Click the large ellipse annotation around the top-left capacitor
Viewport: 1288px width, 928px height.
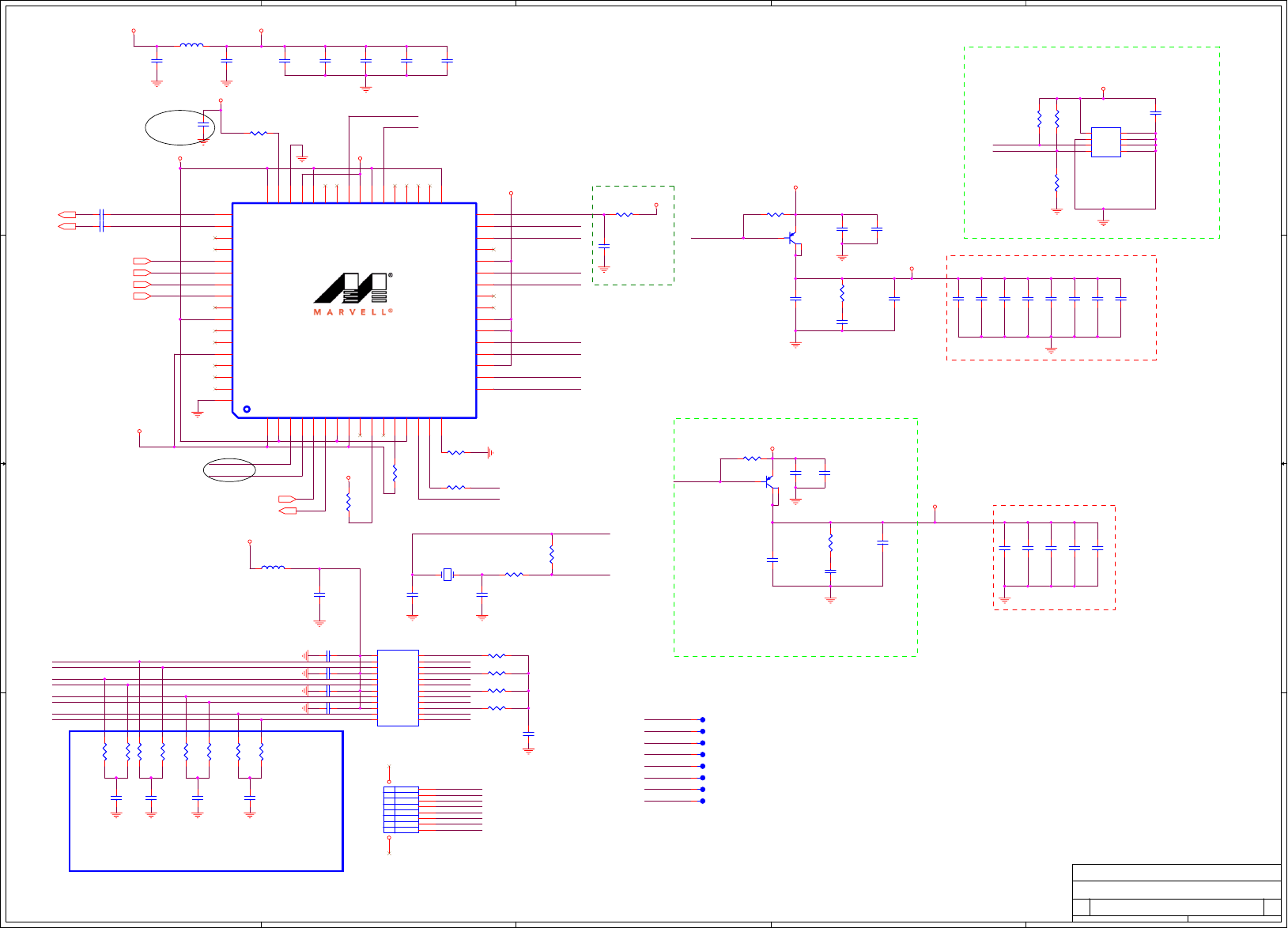coord(180,127)
